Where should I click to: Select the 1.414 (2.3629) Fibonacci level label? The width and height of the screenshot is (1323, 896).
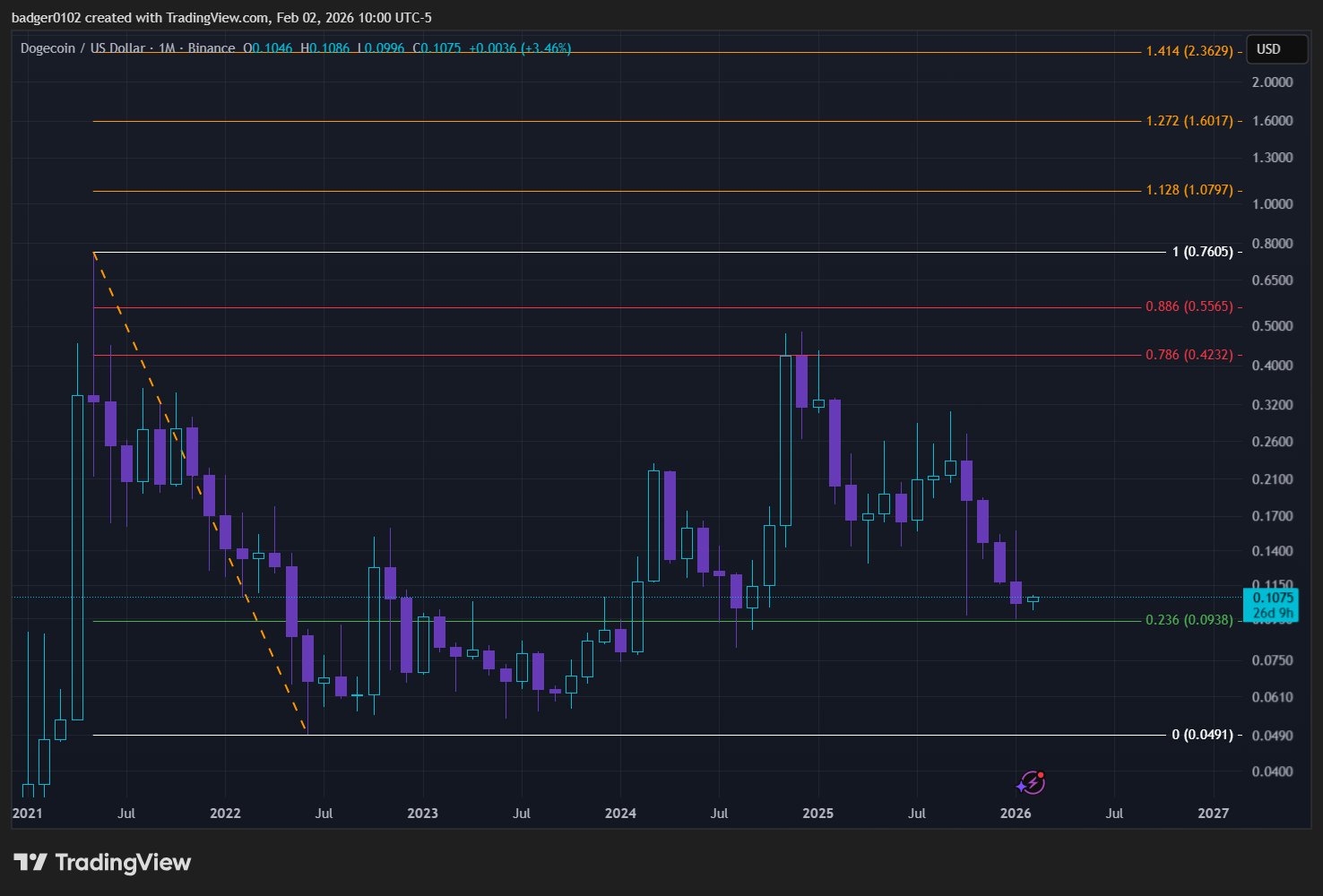tap(1189, 51)
